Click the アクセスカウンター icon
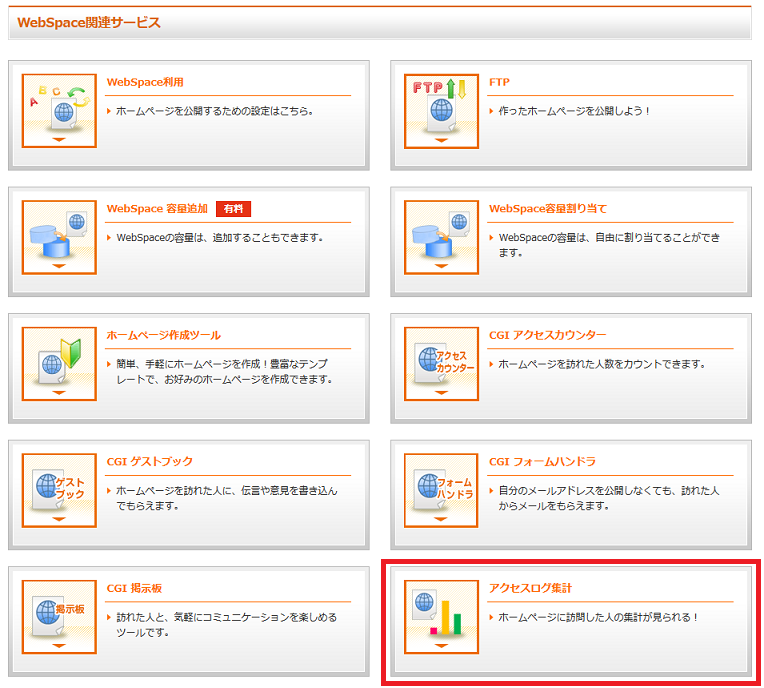This screenshot has height=688, width=764. coord(441,364)
